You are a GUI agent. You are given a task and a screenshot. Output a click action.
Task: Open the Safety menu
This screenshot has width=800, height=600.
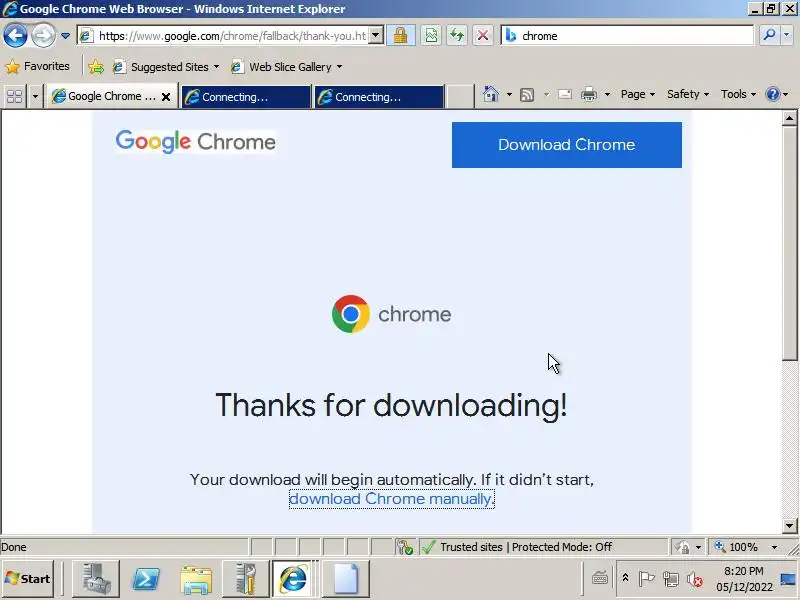(688, 94)
